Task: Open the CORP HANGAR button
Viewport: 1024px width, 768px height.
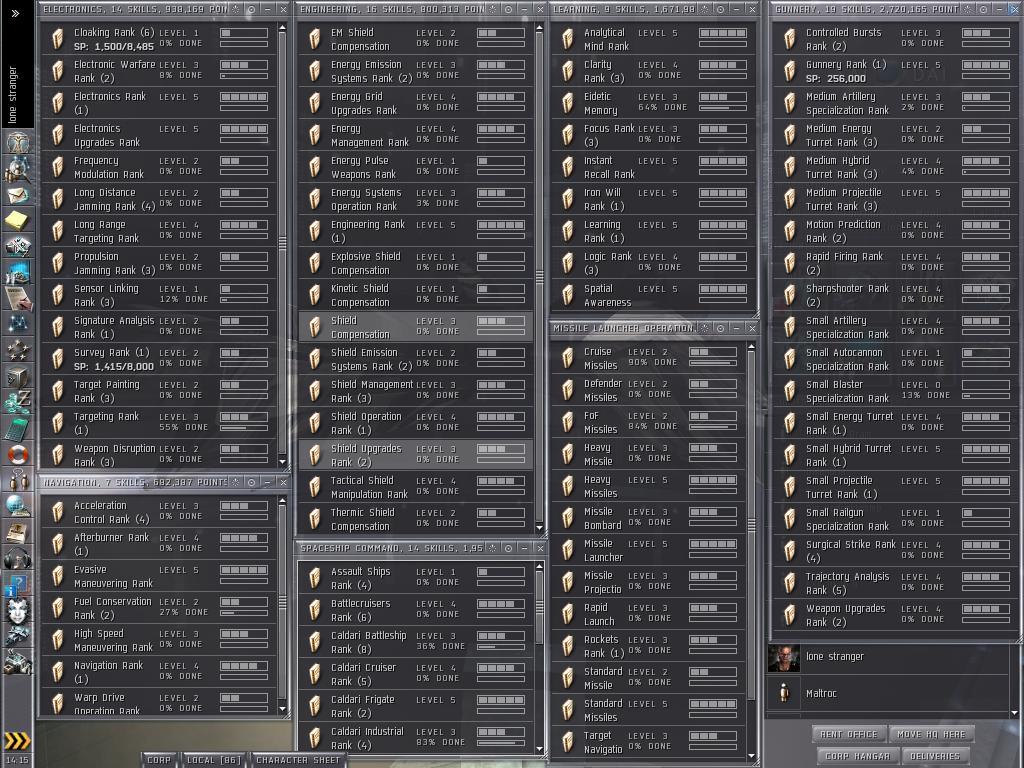Action: (857, 756)
